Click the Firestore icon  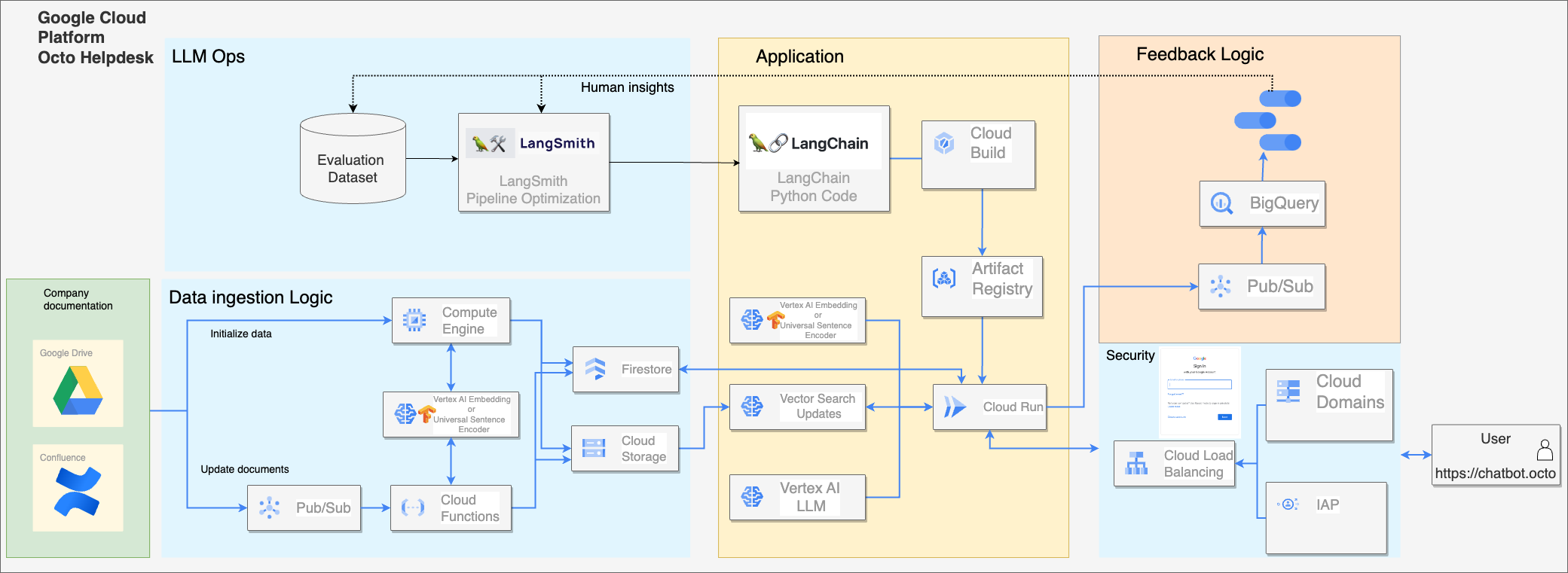pos(595,369)
